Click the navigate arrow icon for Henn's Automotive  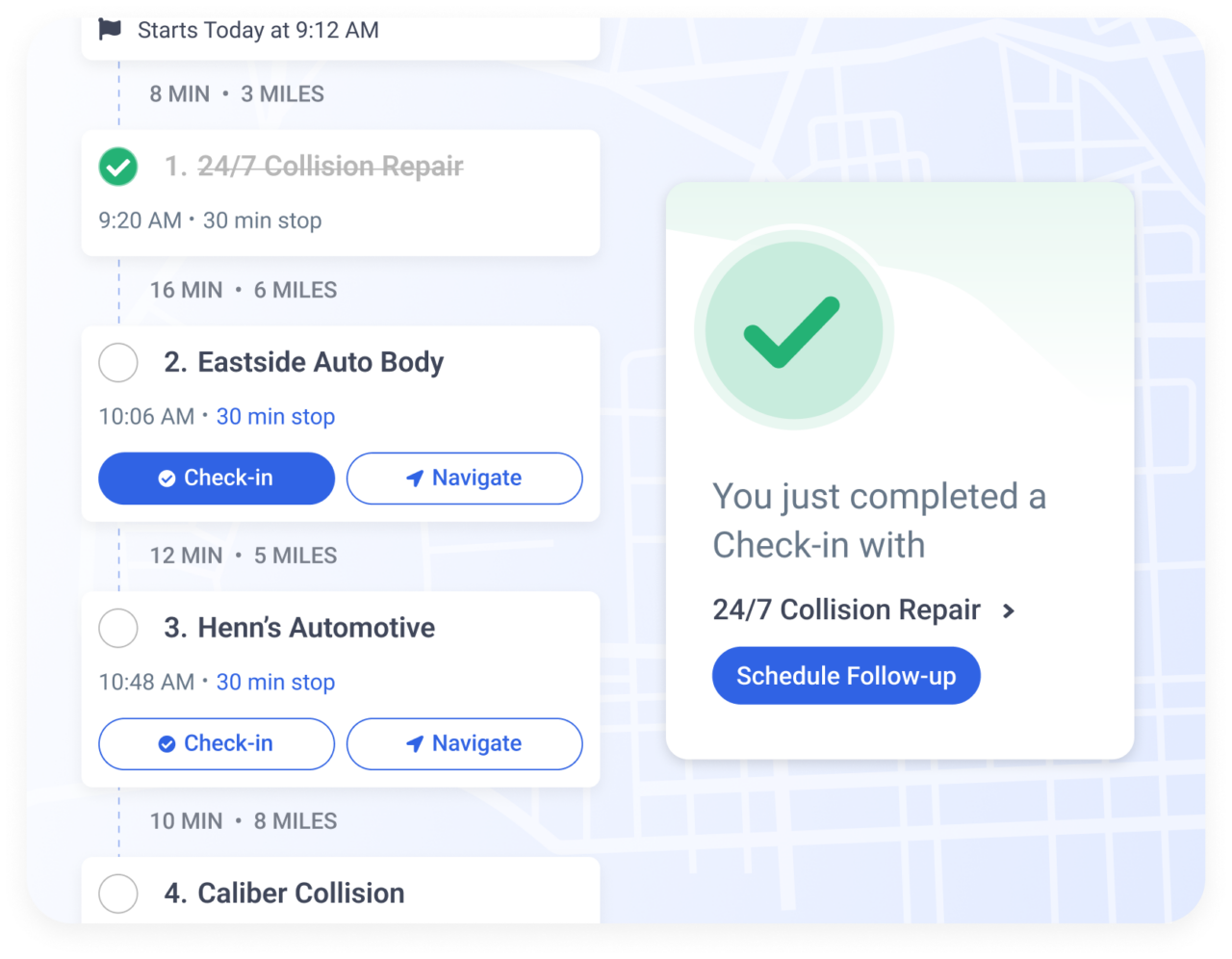coord(415,742)
